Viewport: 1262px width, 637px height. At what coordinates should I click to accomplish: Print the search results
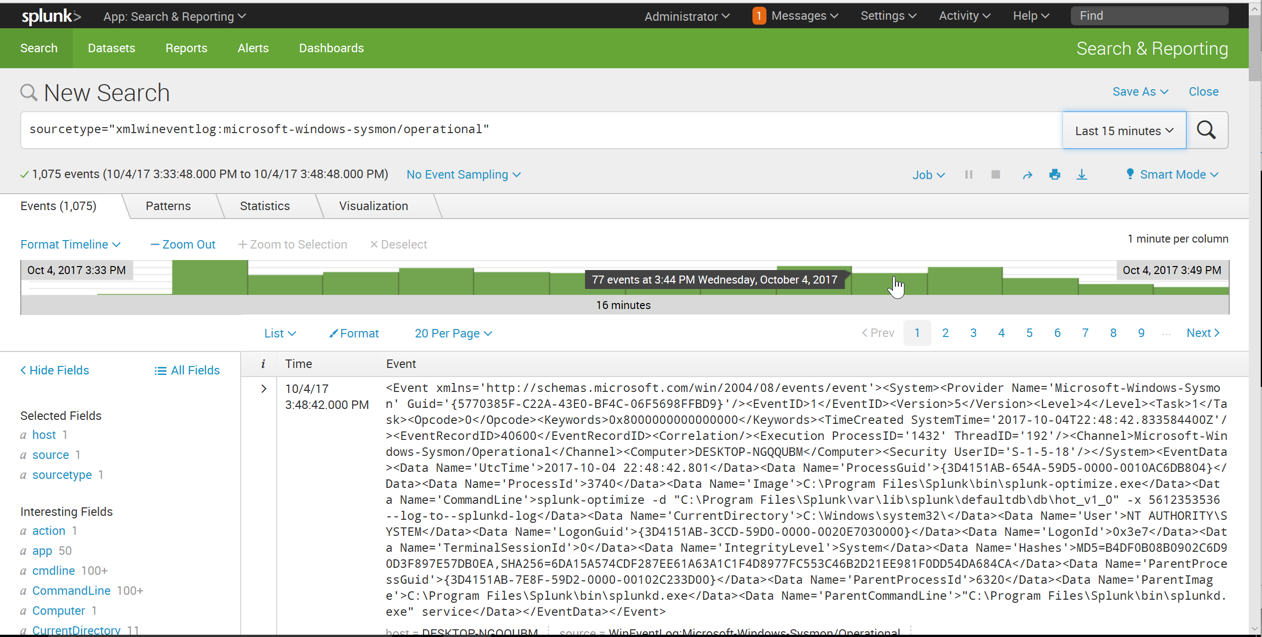(x=1054, y=174)
